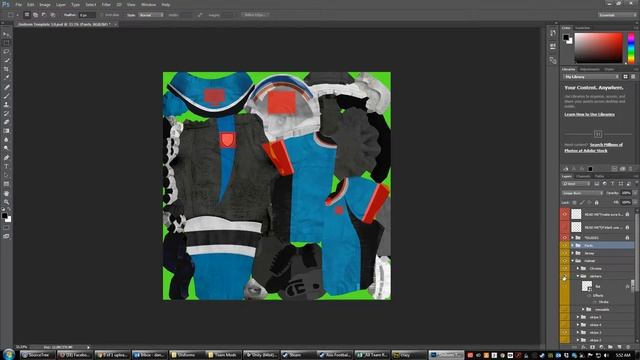Click Search Millions of Photos link

[x=594, y=147]
